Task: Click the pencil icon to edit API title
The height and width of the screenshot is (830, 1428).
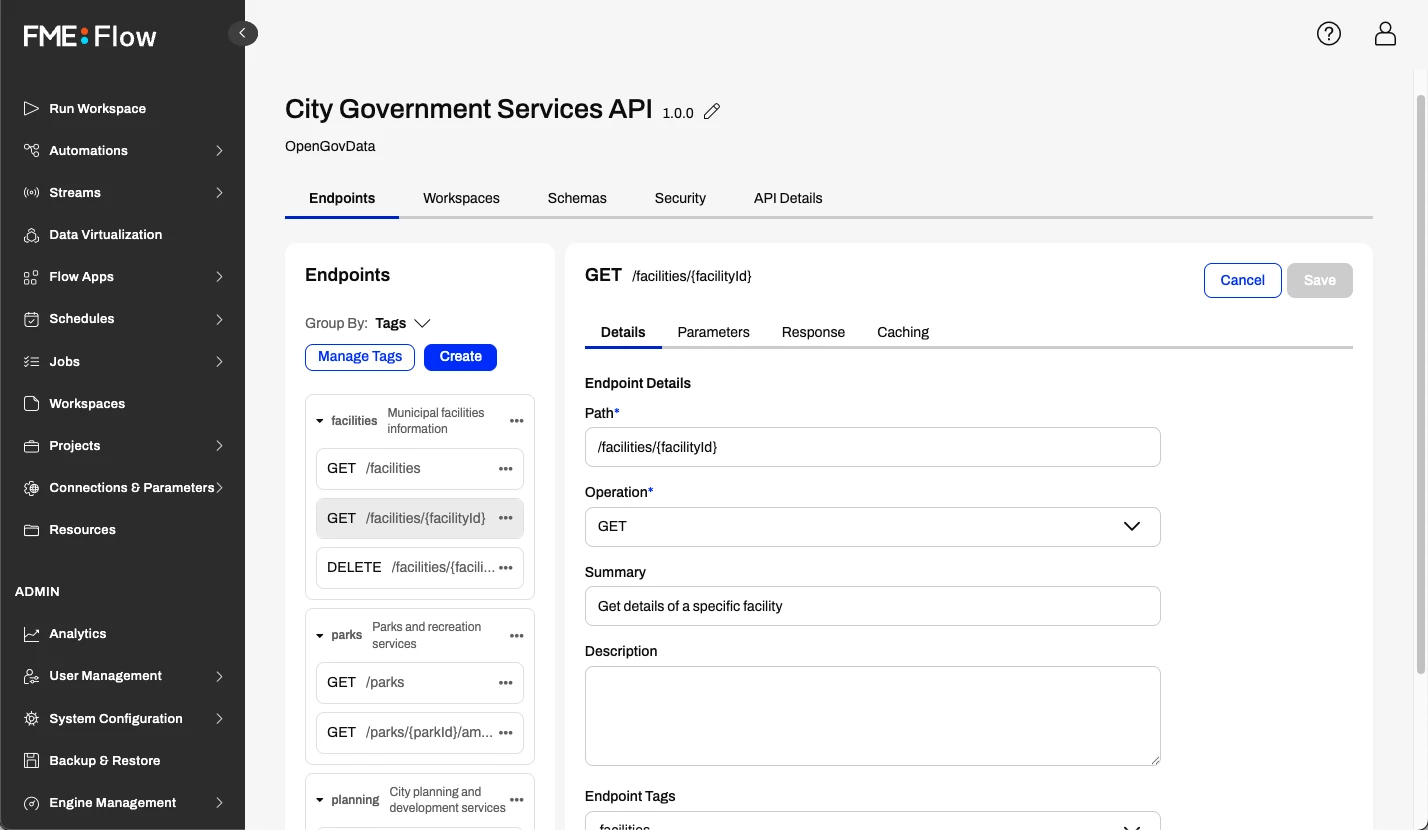Action: click(x=712, y=112)
